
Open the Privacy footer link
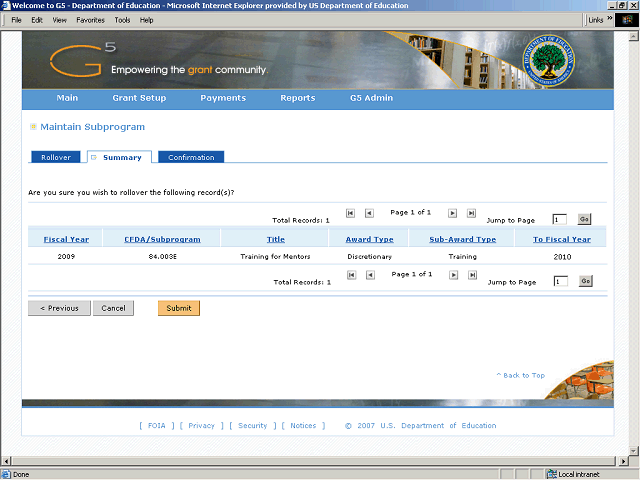[x=201, y=426]
